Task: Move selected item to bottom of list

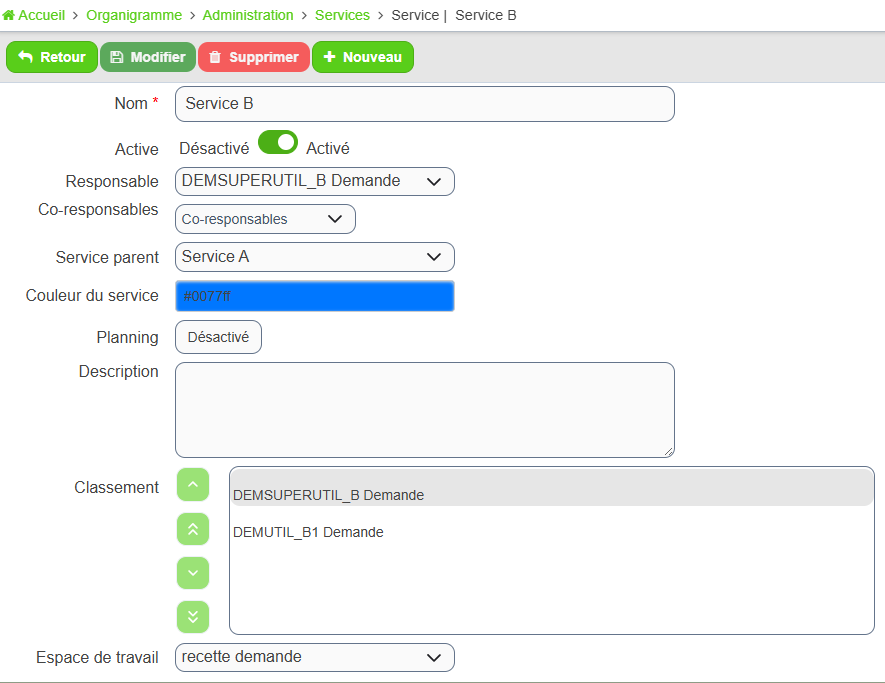Action: tap(193, 617)
